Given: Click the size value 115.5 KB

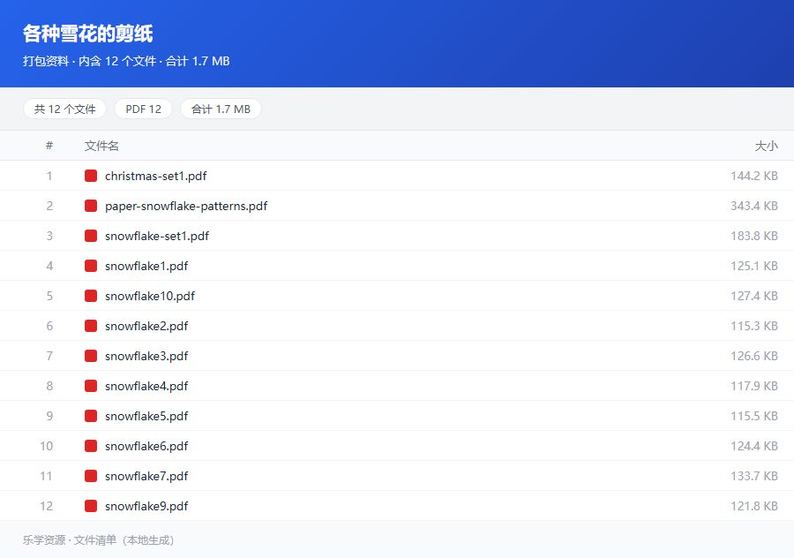Looking at the screenshot, I should pos(754,416).
